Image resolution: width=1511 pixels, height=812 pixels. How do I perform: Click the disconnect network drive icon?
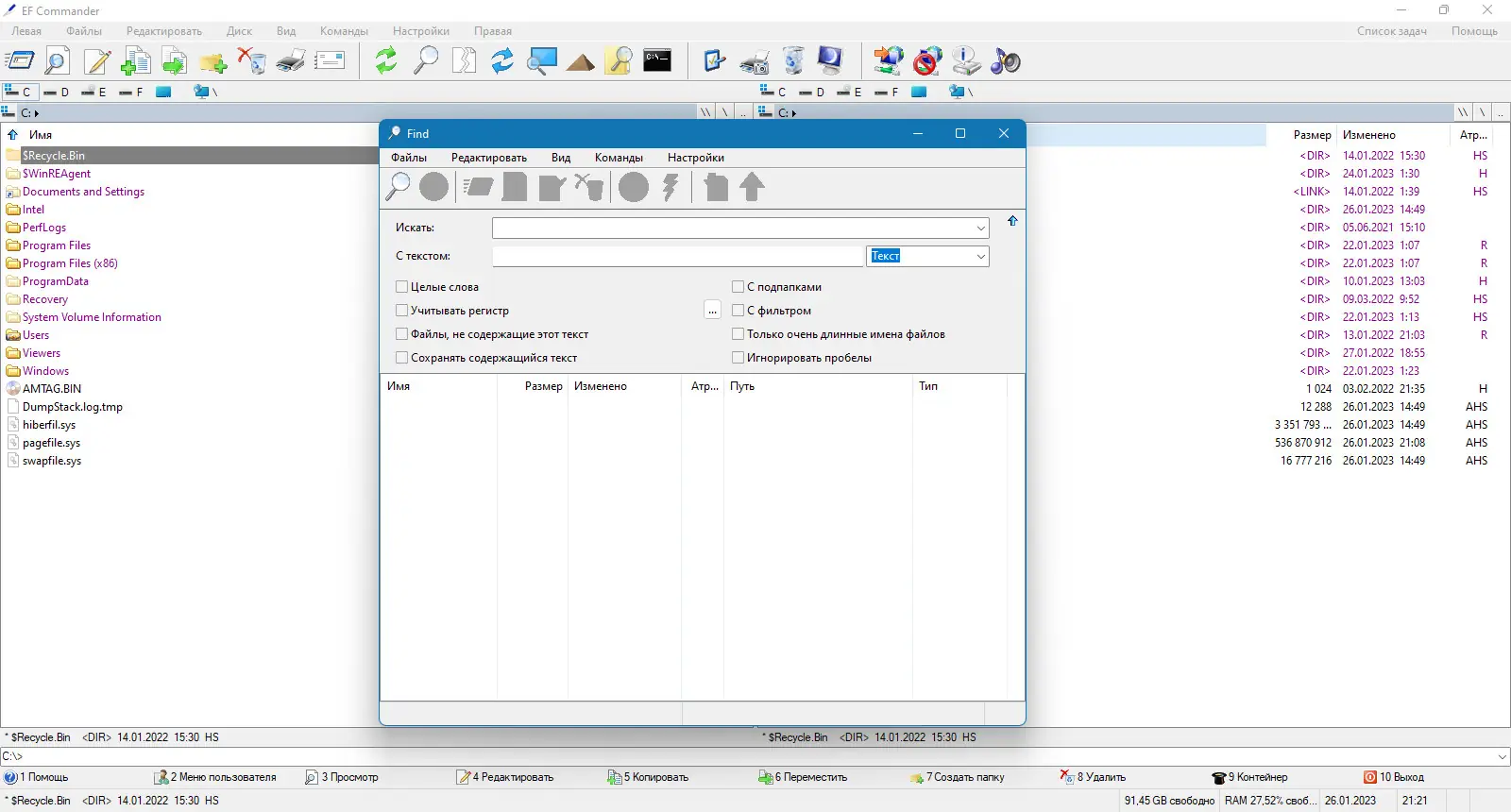[927, 61]
